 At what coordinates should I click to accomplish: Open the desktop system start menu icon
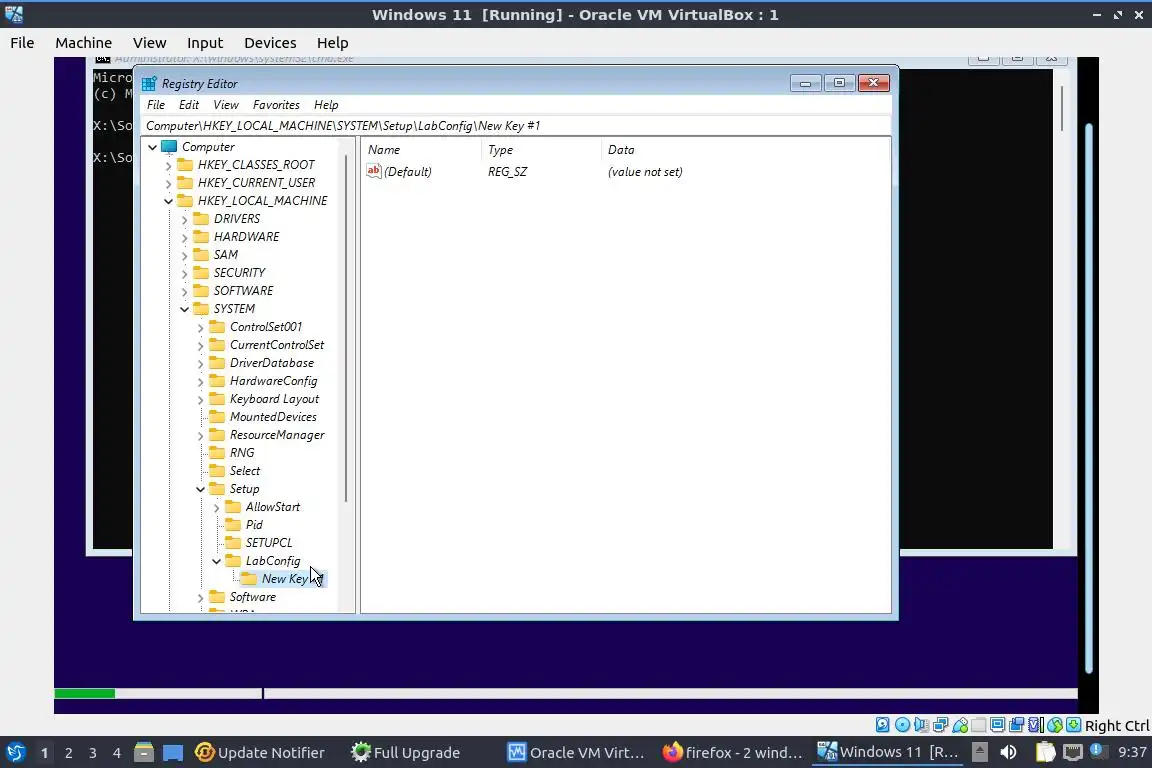pos(15,753)
